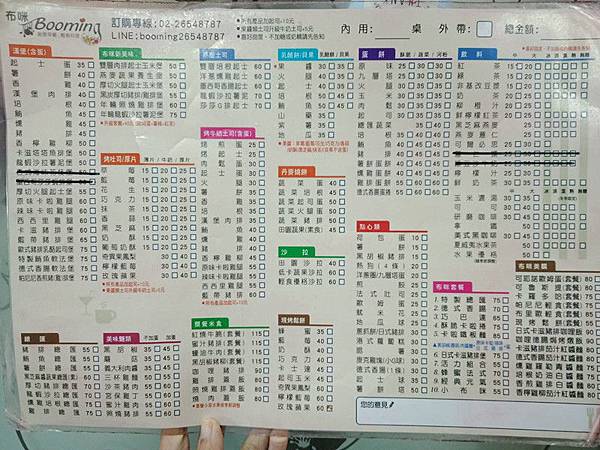This screenshot has width=600, height=450.
Task: Click the 您的意見 comment box
Action: 473,412
